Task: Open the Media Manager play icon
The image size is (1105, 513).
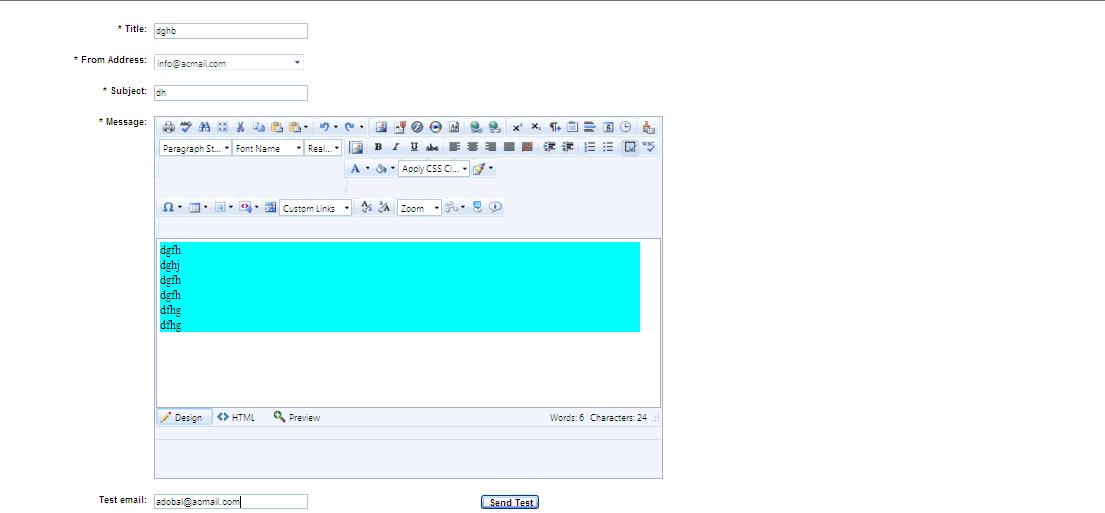Action: 436,128
